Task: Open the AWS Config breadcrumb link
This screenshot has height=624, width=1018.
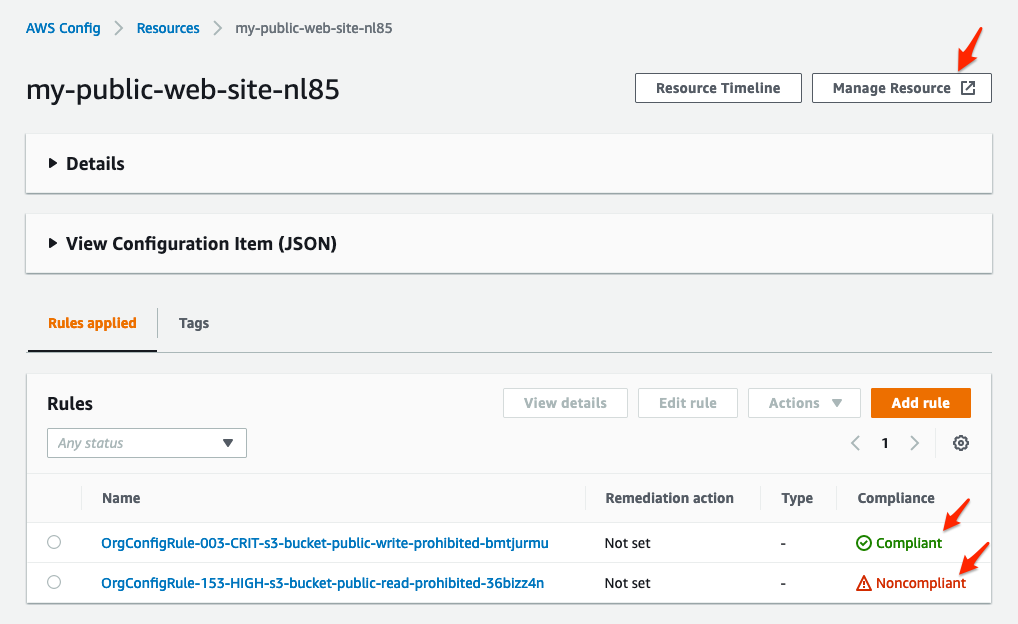Action: (63, 29)
